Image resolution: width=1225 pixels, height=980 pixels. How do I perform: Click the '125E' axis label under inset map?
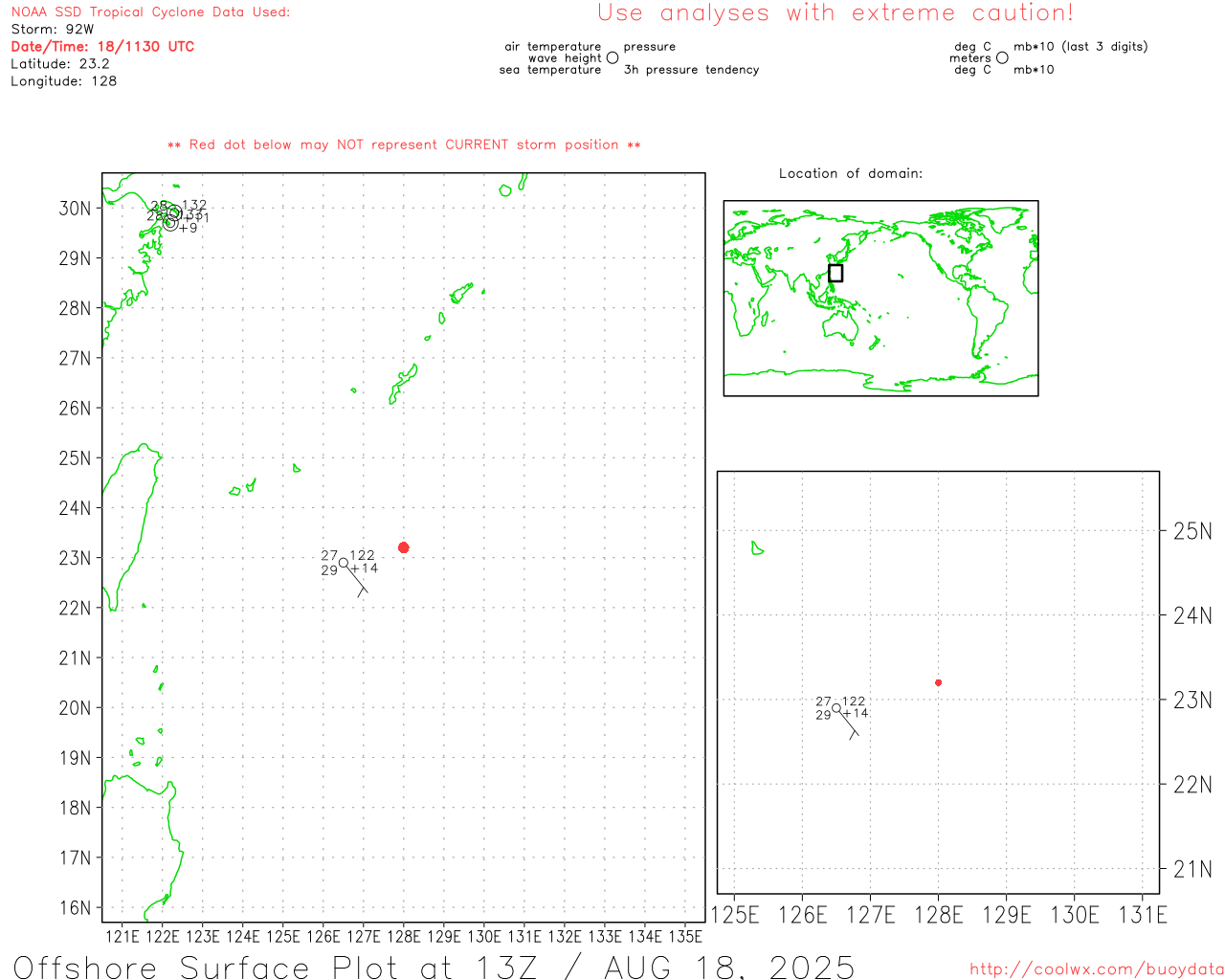pos(735,915)
